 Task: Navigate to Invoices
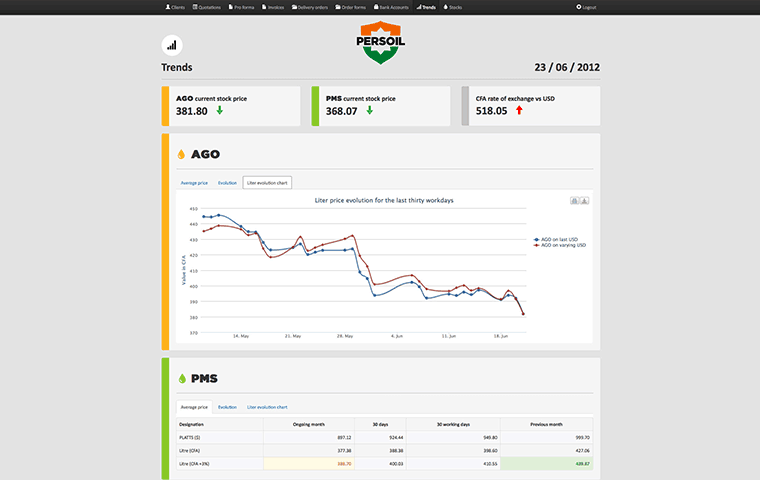point(273,7)
